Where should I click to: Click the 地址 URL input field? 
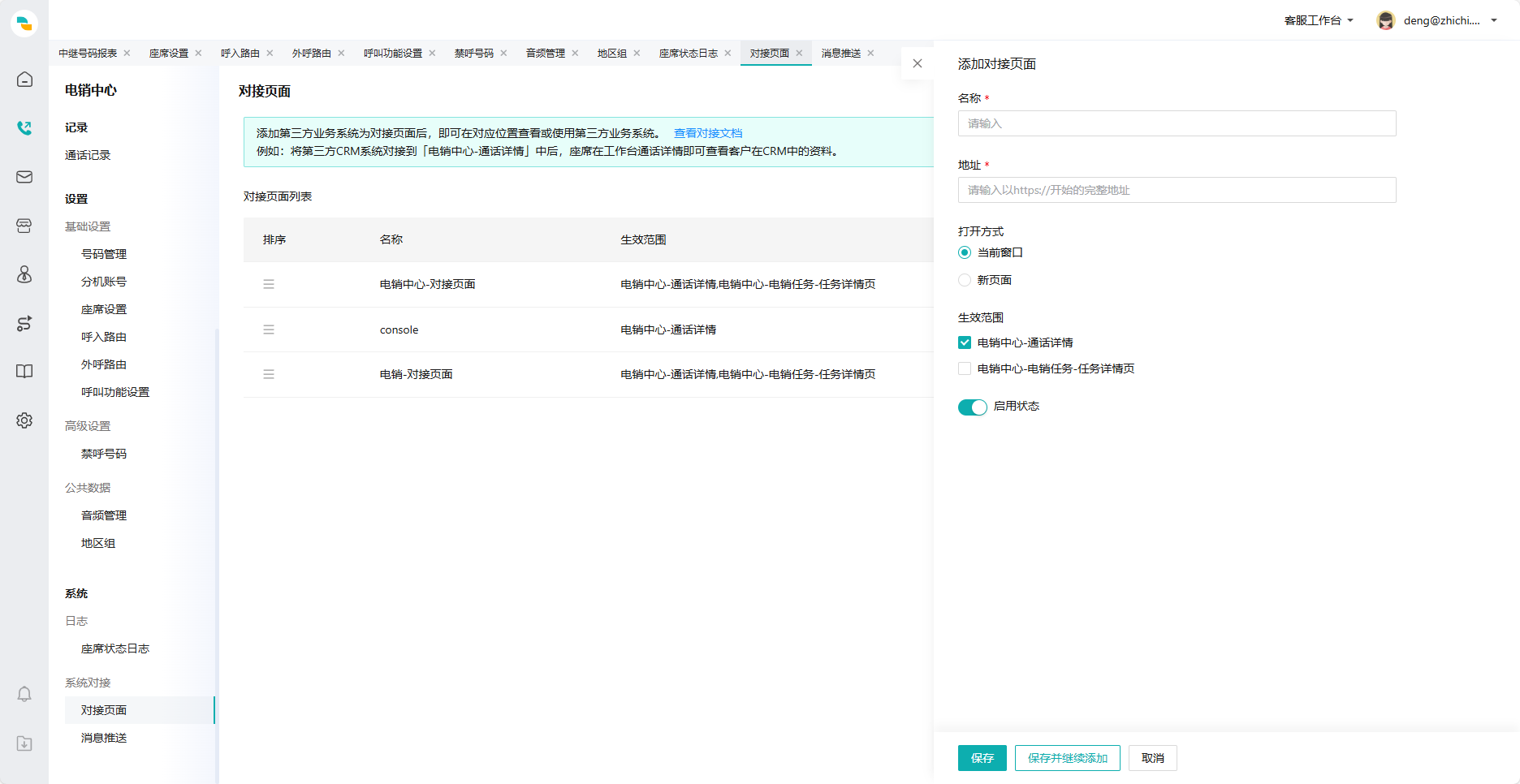point(1177,190)
